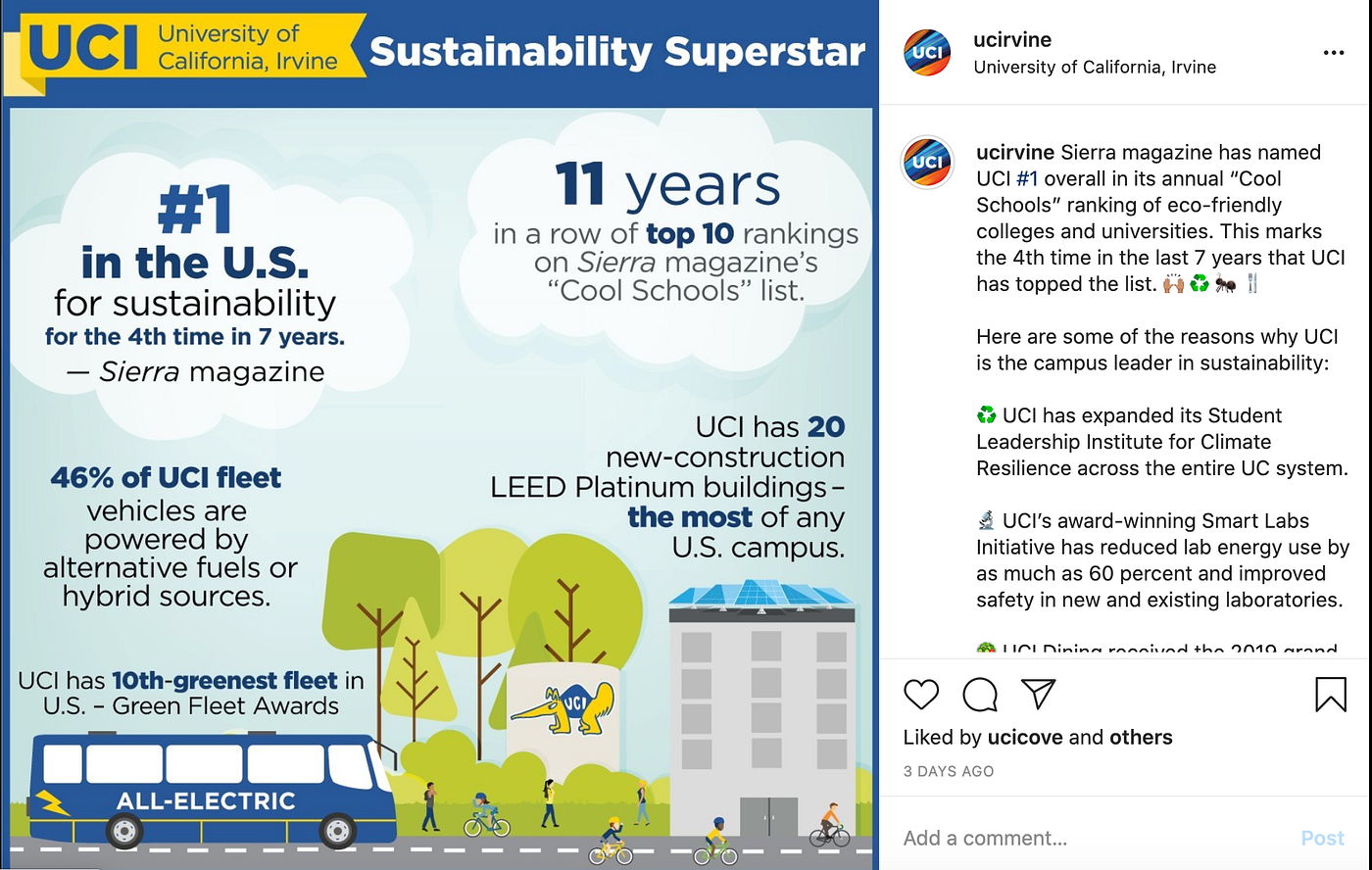Open ucirvine profile avatar in header
This screenshot has height=870, width=1372.
click(x=927, y=52)
